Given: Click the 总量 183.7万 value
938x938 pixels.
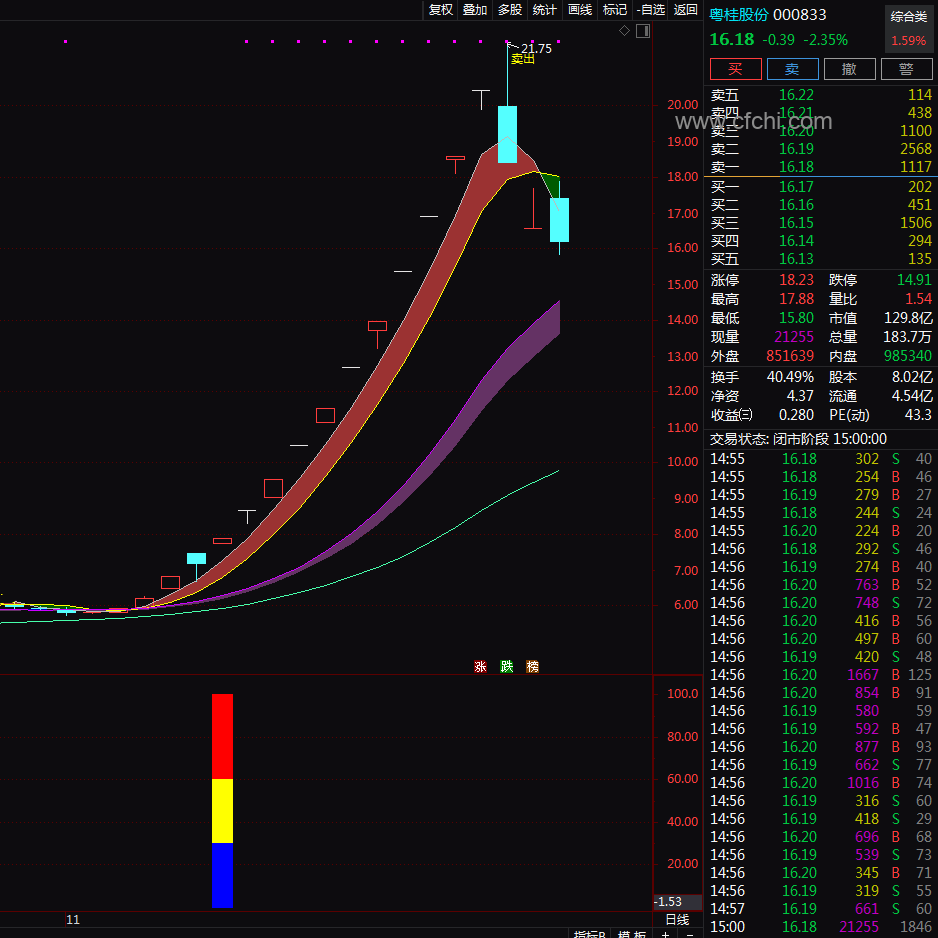Looking at the screenshot, I should 908,337.
